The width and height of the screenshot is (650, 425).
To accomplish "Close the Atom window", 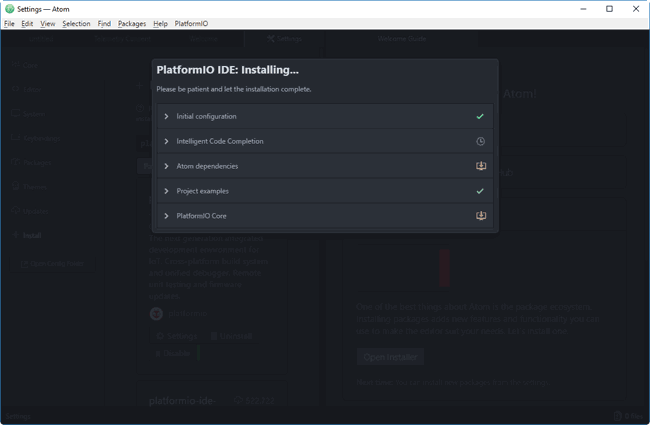I will (x=636, y=9).
